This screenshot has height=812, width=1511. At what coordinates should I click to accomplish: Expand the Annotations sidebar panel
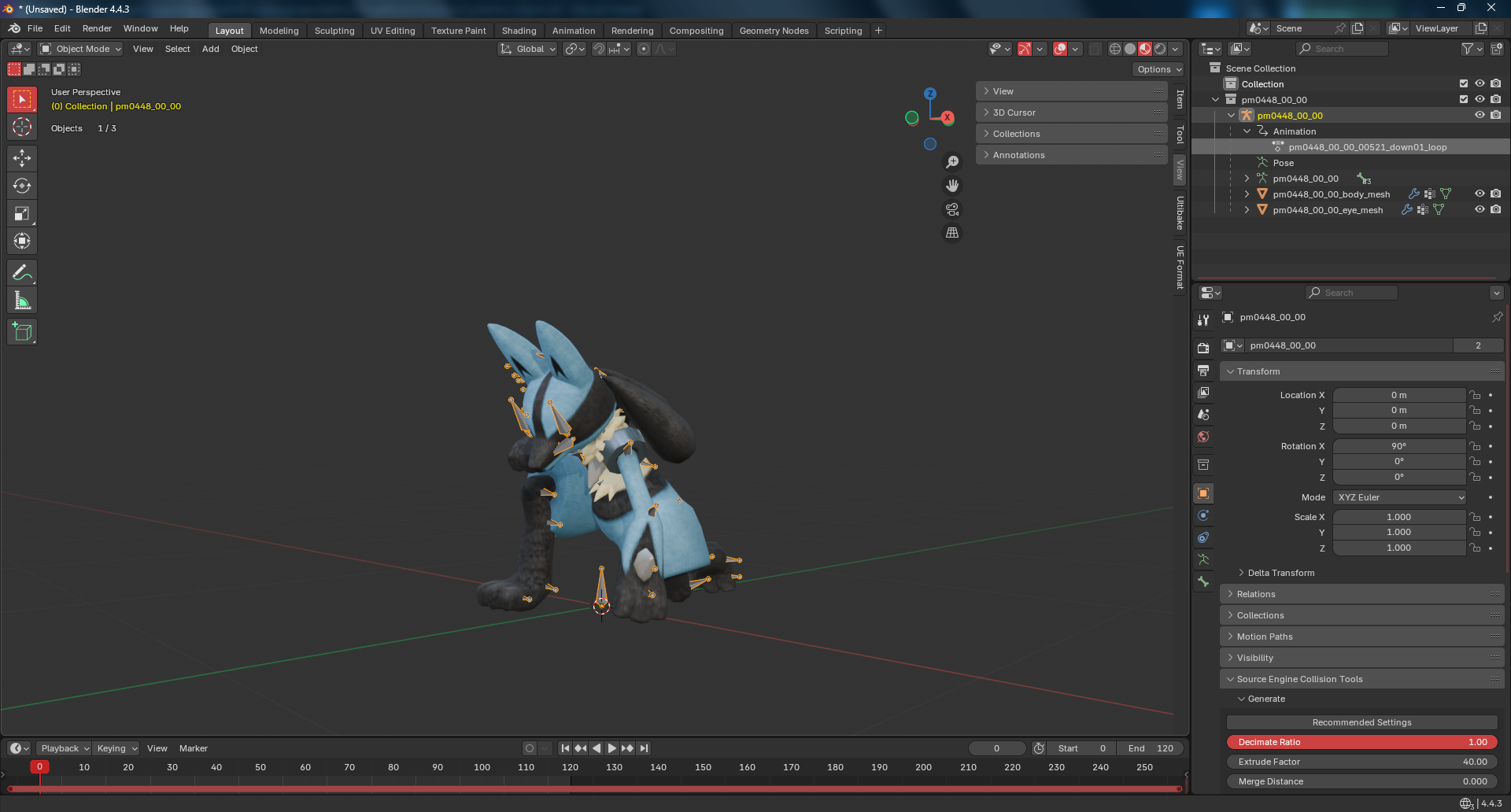(x=1072, y=155)
